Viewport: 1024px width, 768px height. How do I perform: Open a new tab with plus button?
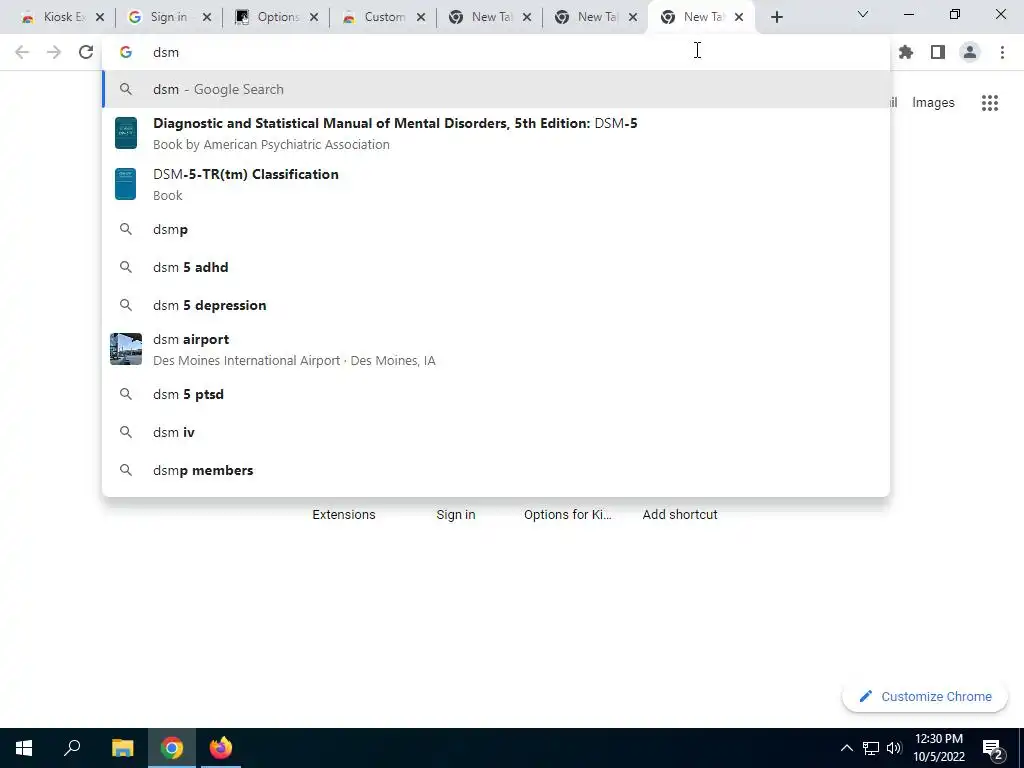776,17
